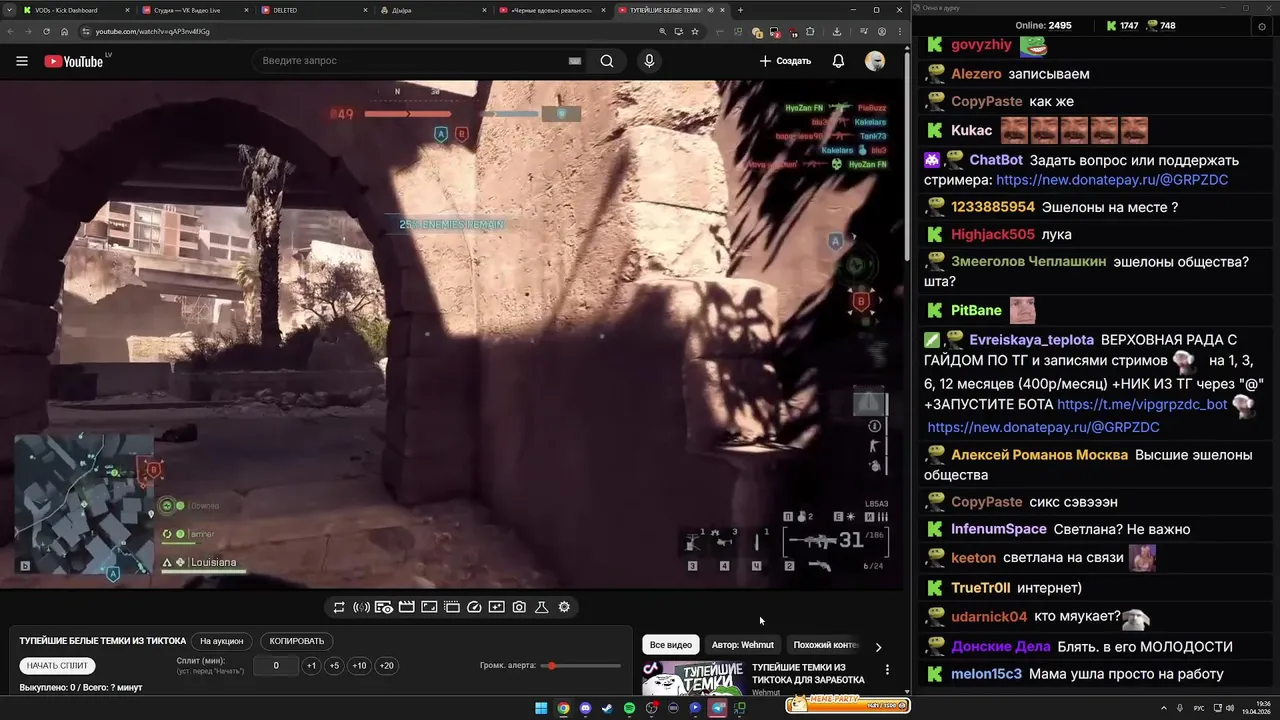Screen dimensions: 1280x720
Task: Click the Создать button
Action: coord(785,61)
